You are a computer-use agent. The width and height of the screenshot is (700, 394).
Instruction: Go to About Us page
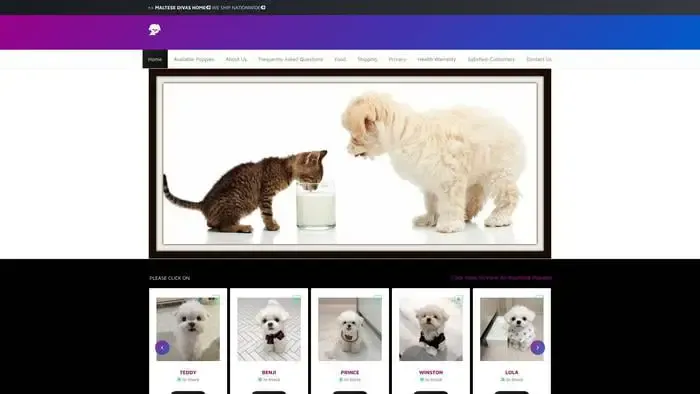pos(236,59)
